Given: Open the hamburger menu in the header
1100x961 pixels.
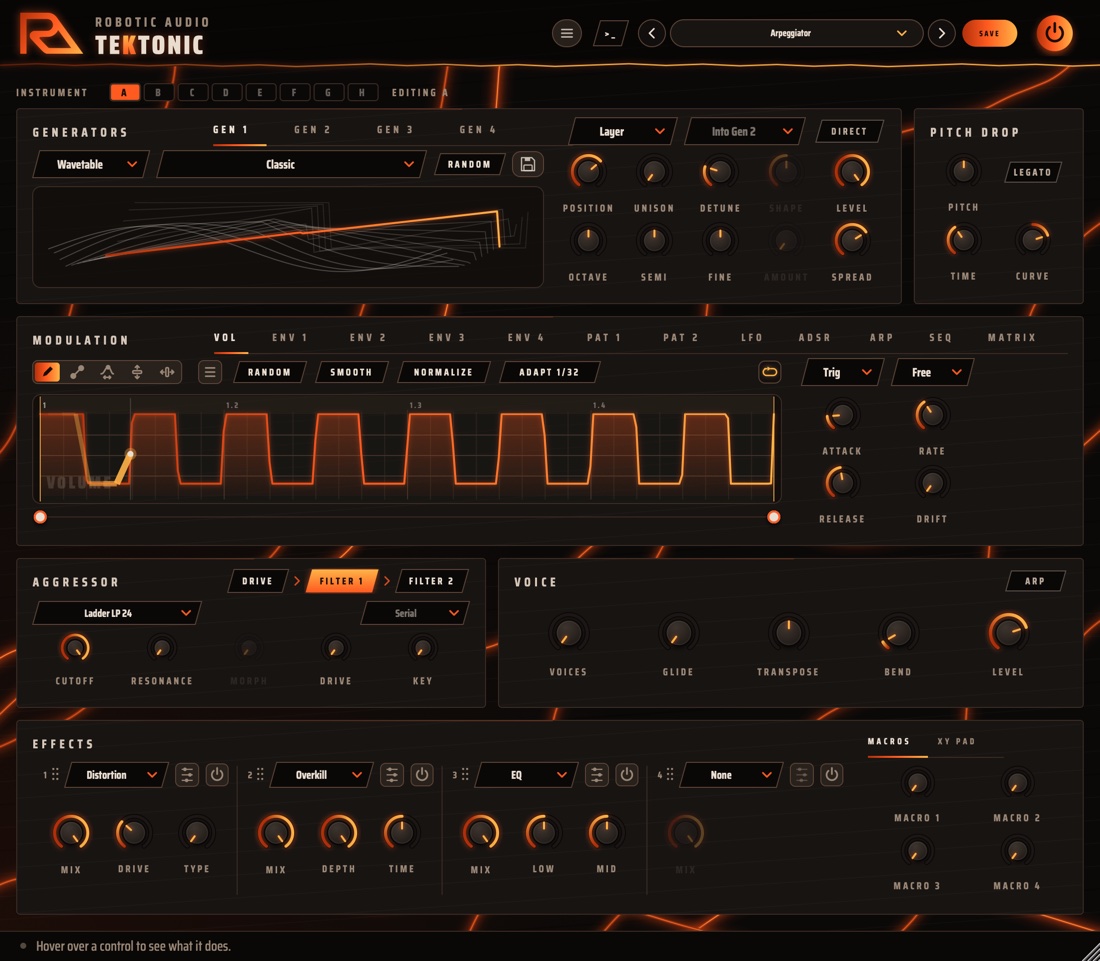Looking at the screenshot, I should (567, 33).
